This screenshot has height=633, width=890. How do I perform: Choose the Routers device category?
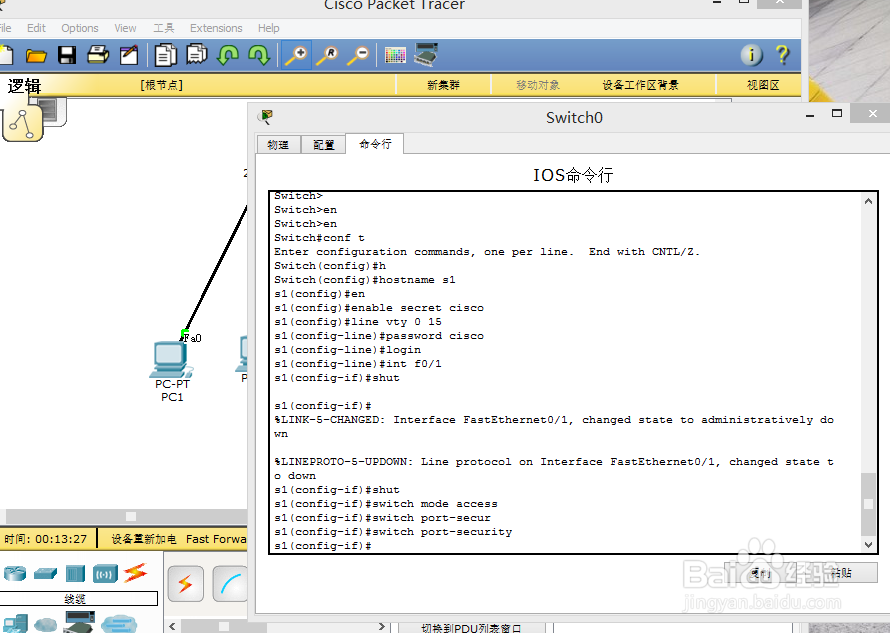pyautogui.click(x=15, y=573)
